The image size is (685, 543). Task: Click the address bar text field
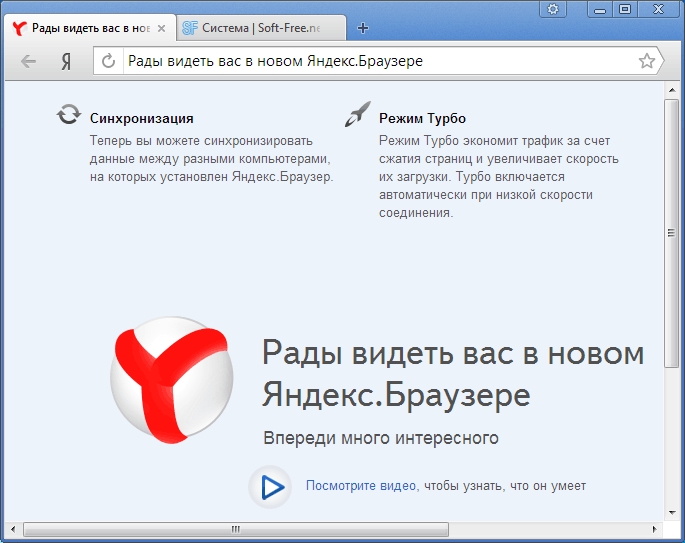[x=379, y=61]
